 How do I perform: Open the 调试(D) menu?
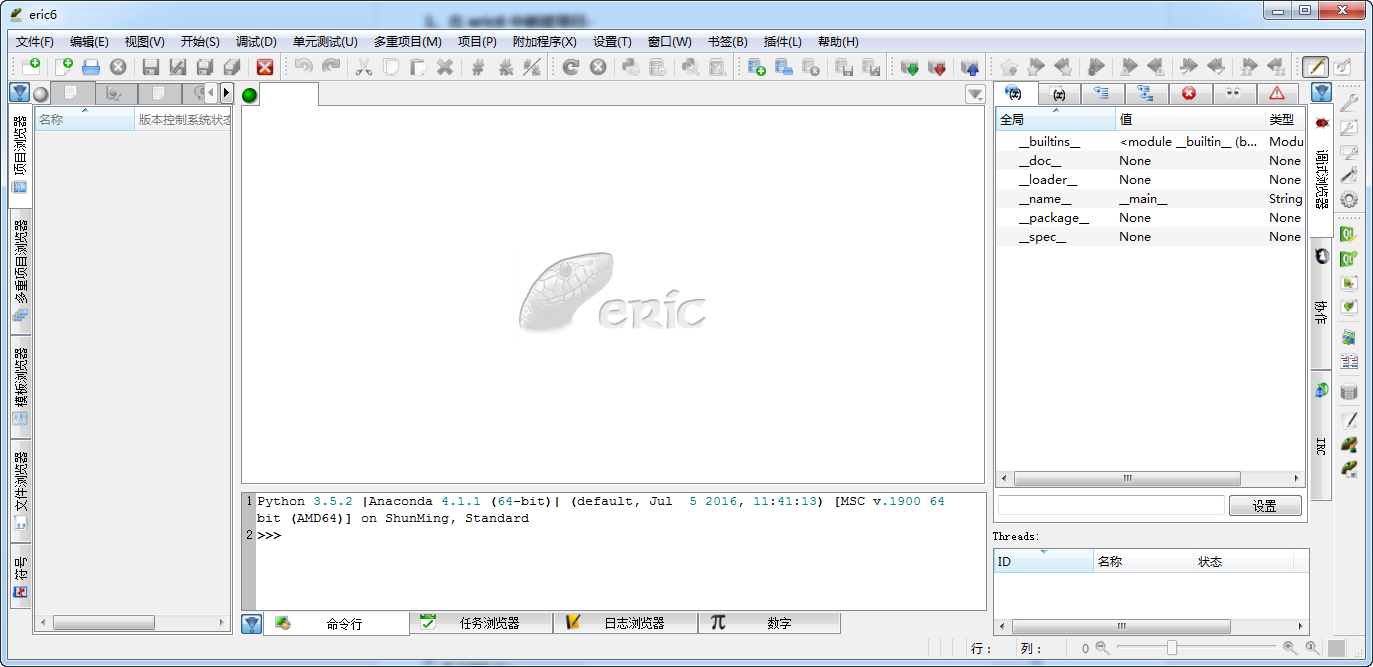click(256, 41)
